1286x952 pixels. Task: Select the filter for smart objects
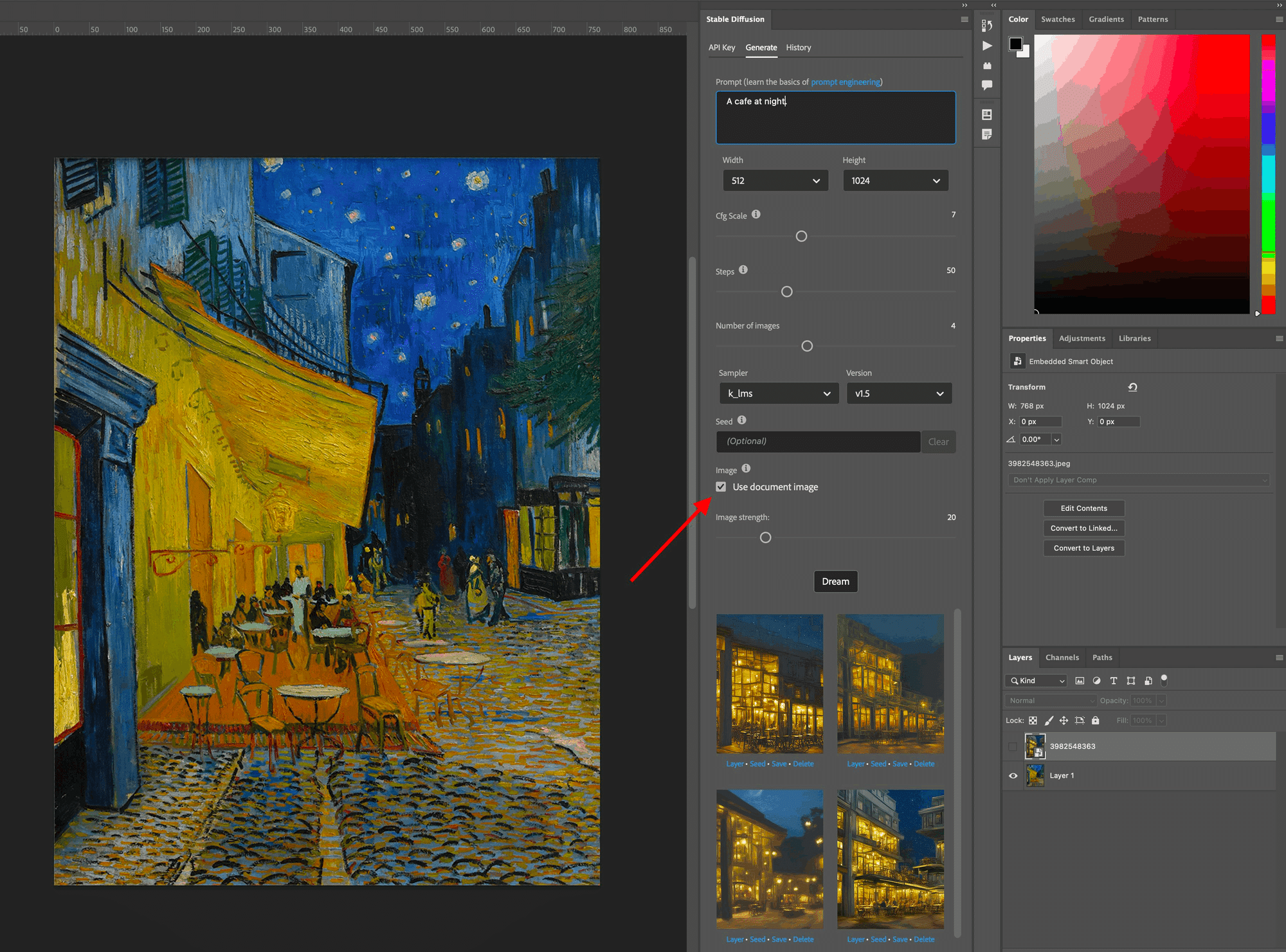1148,681
